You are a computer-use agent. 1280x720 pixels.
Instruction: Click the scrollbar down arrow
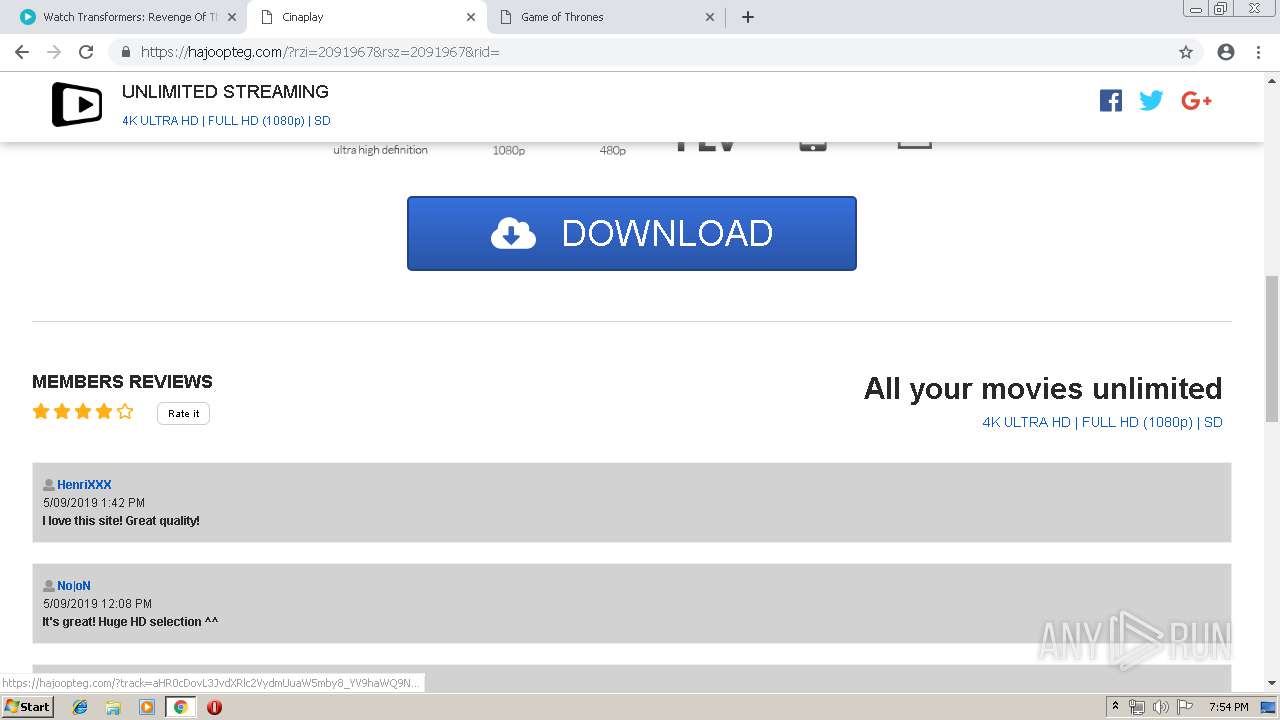[x=1272, y=683]
